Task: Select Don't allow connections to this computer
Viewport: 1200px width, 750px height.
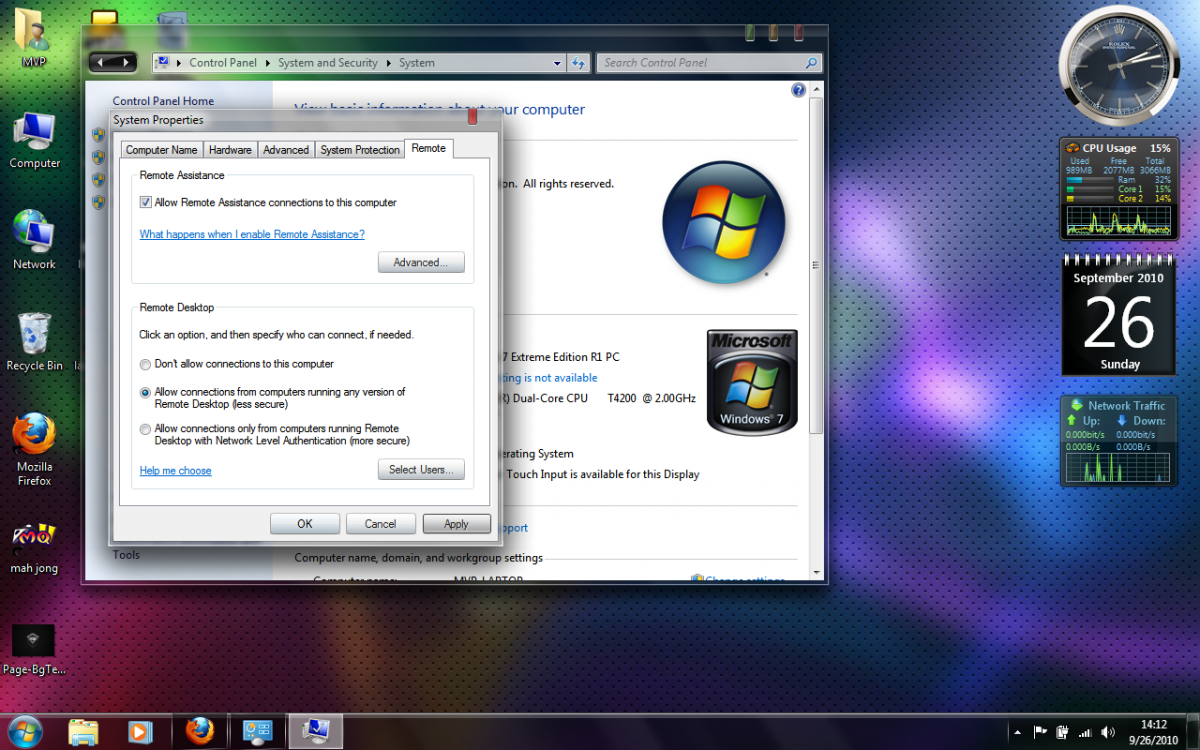Action: click(x=146, y=364)
